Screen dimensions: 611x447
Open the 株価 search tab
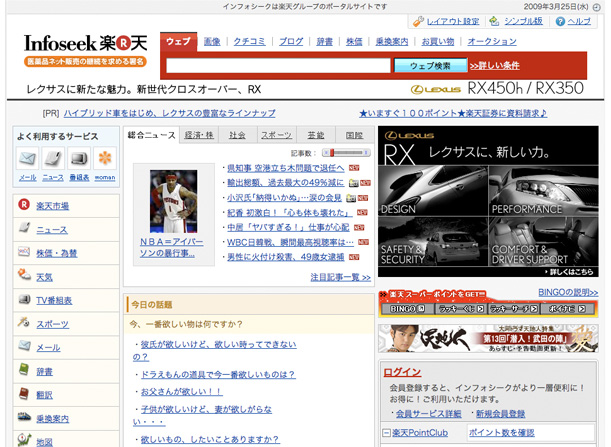pyautogui.click(x=354, y=42)
